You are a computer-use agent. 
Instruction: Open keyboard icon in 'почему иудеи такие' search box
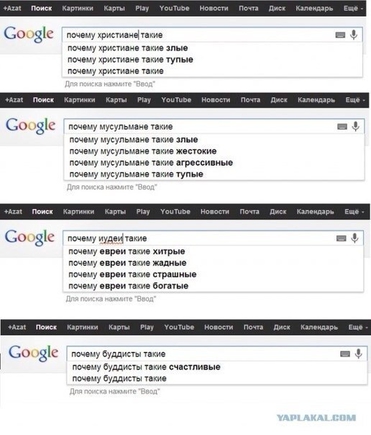click(x=341, y=238)
